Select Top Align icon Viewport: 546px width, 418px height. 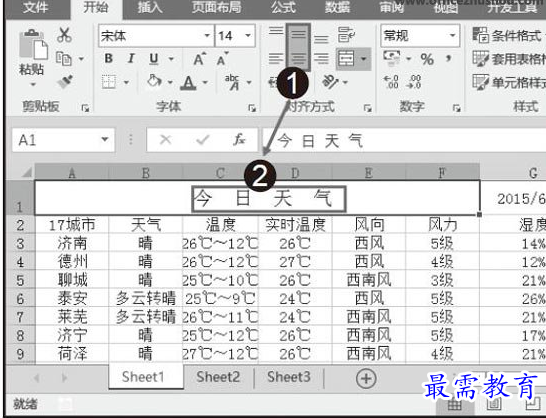tap(276, 31)
